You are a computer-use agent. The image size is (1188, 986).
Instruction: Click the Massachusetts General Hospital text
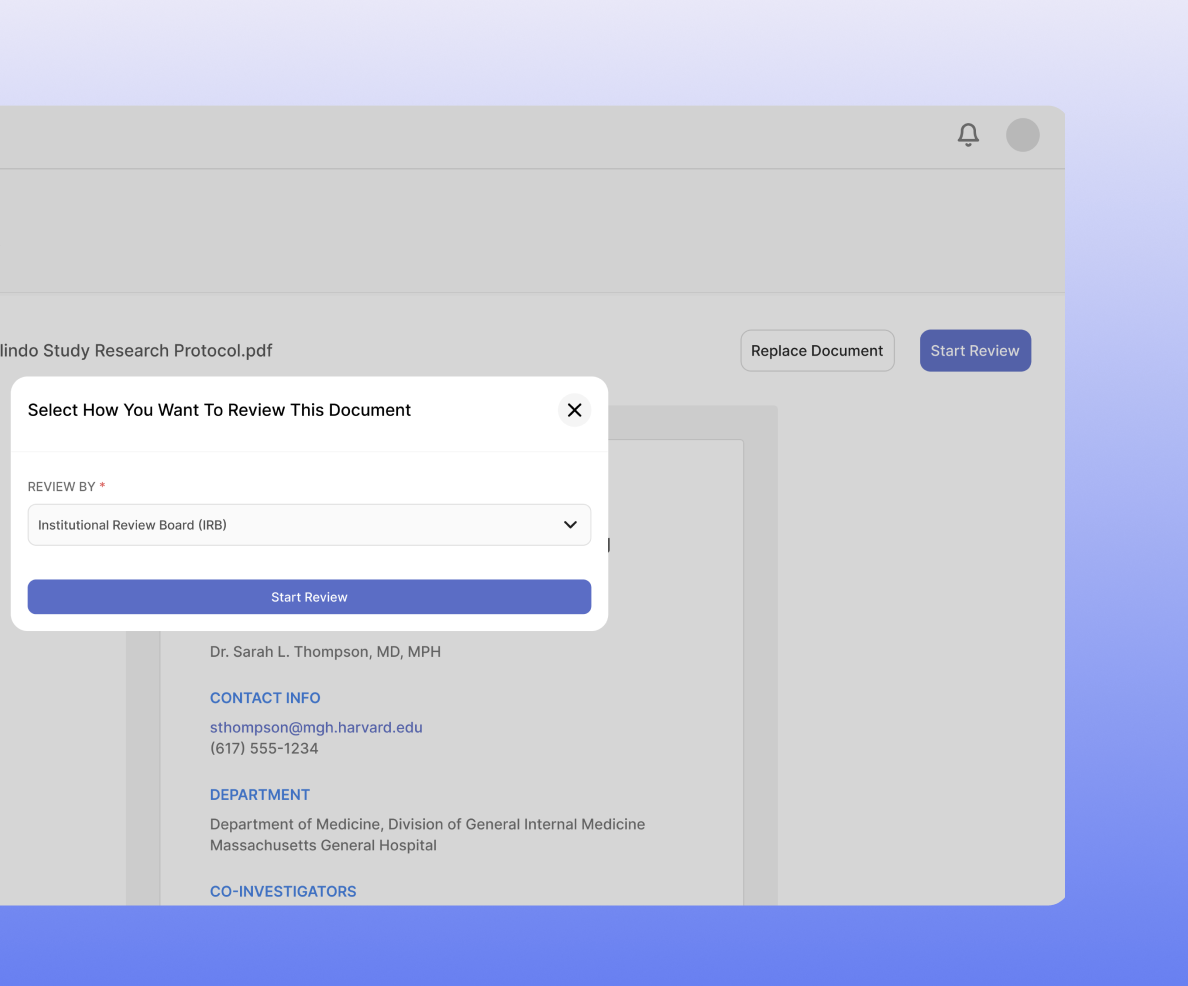tap(323, 845)
